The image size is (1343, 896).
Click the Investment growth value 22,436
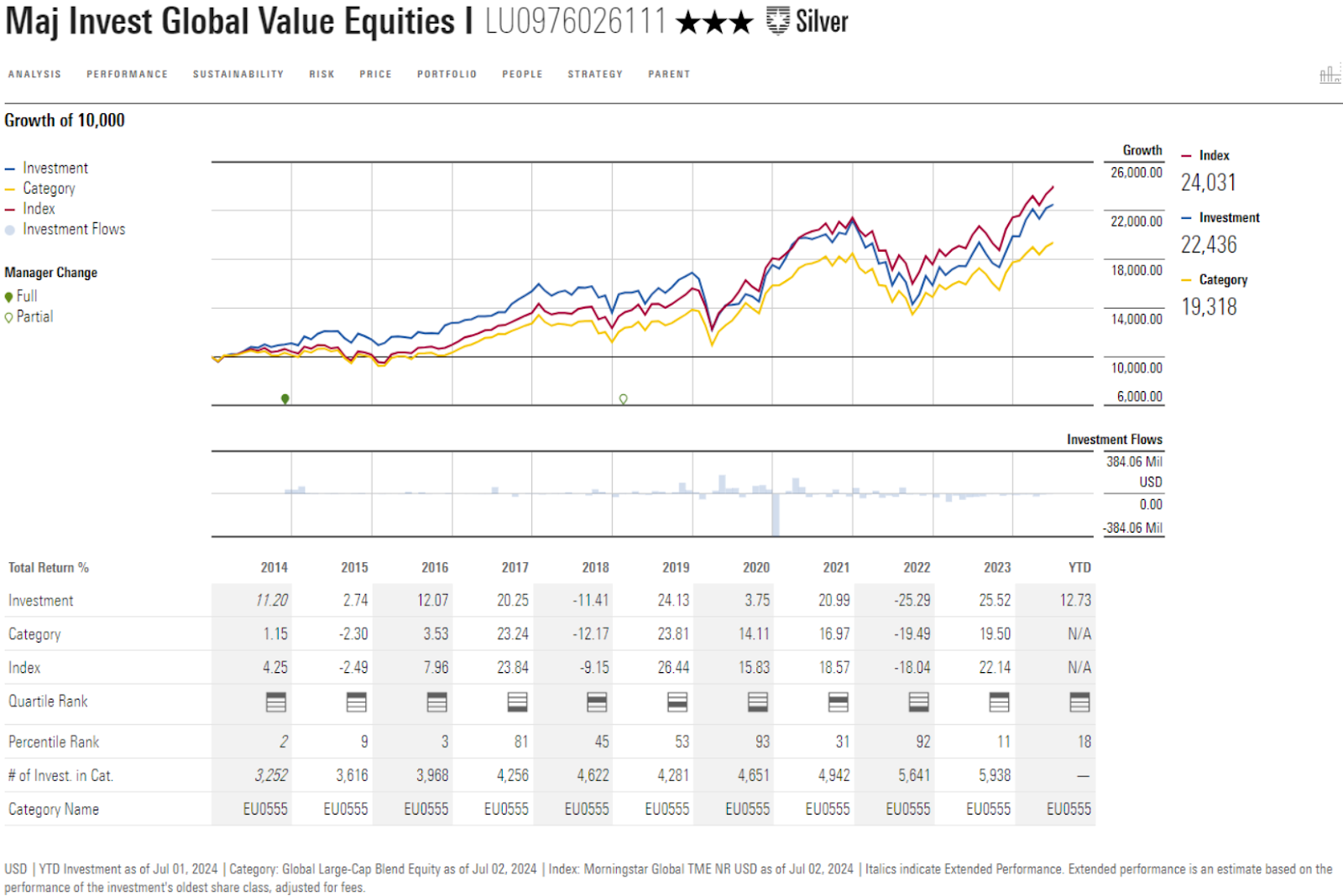[x=1209, y=245]
